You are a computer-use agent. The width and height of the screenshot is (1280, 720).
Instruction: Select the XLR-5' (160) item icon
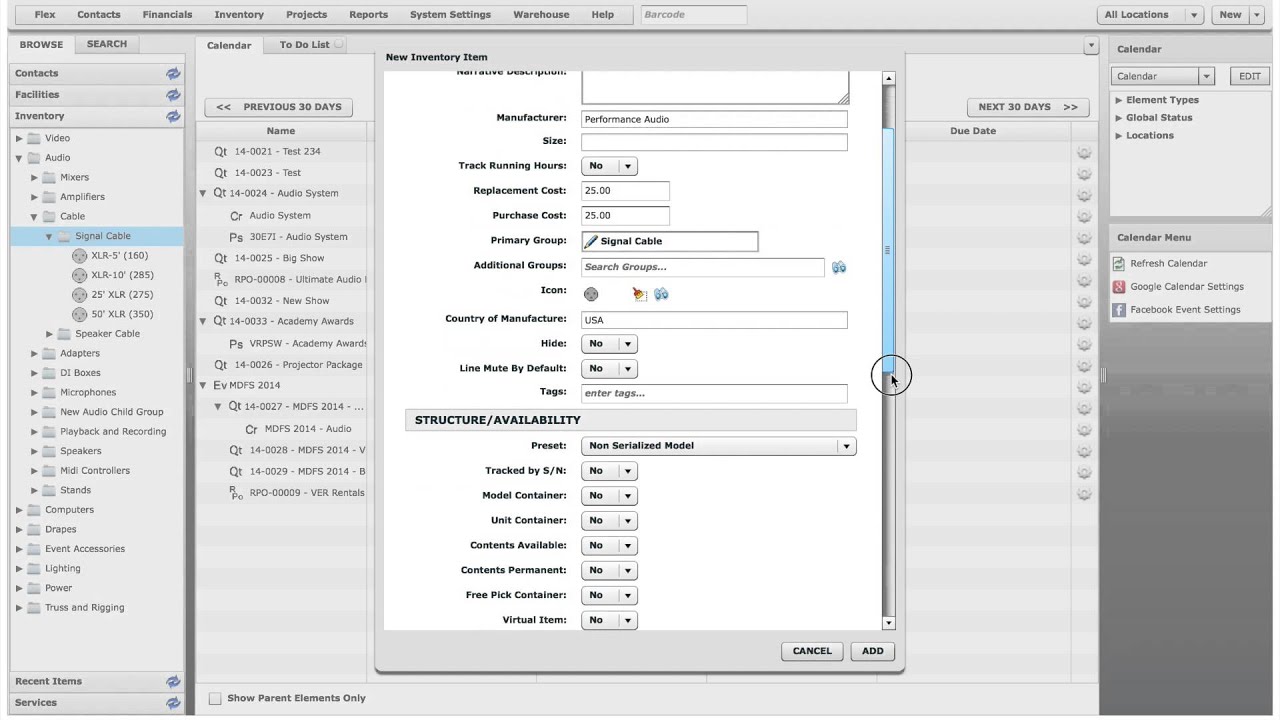pos(80,256)
